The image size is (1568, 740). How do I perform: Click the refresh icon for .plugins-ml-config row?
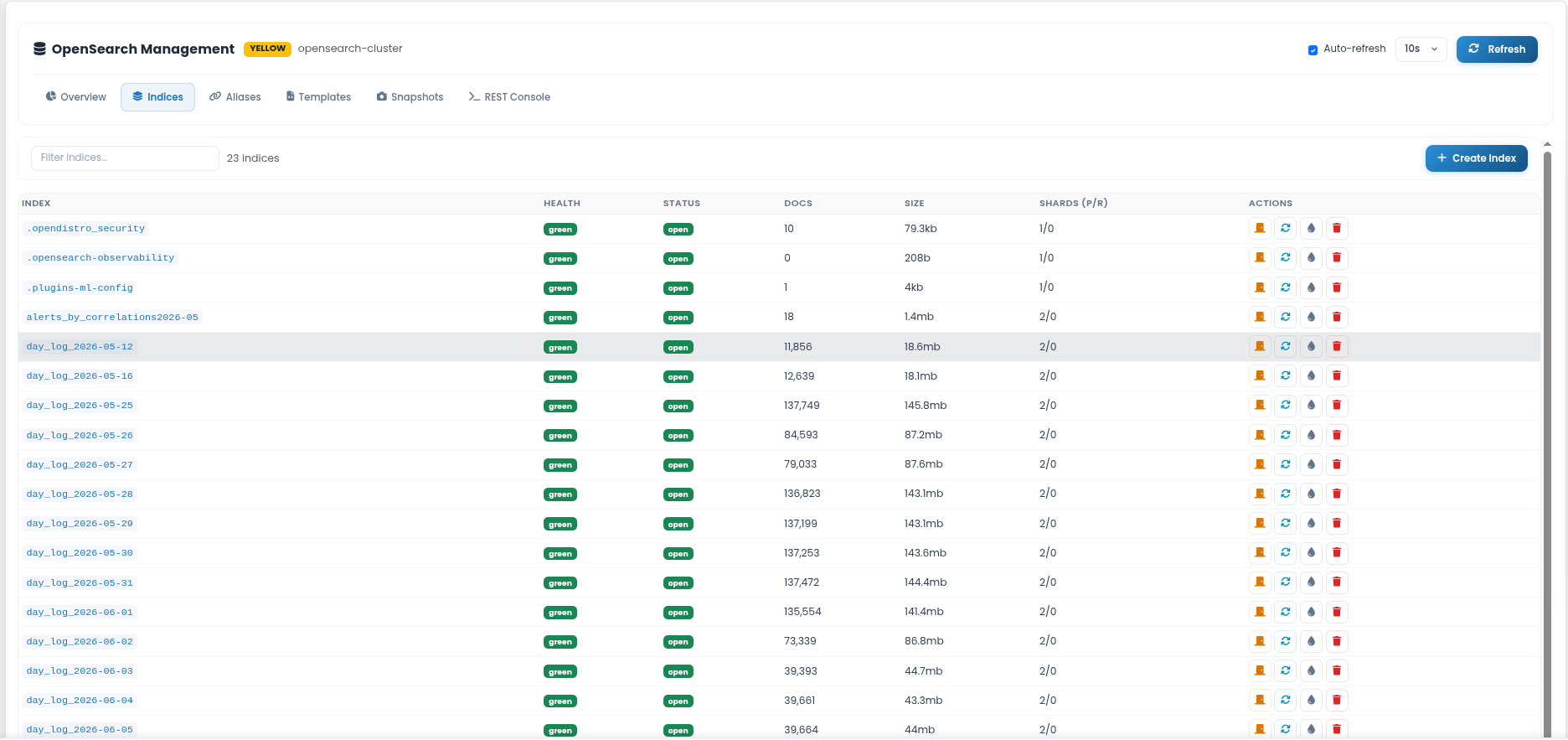[1286, 287]
